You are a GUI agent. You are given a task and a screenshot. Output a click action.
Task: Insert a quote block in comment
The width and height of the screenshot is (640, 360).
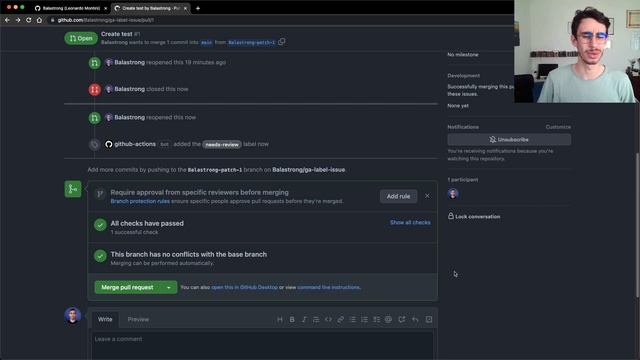pos(316,320)
